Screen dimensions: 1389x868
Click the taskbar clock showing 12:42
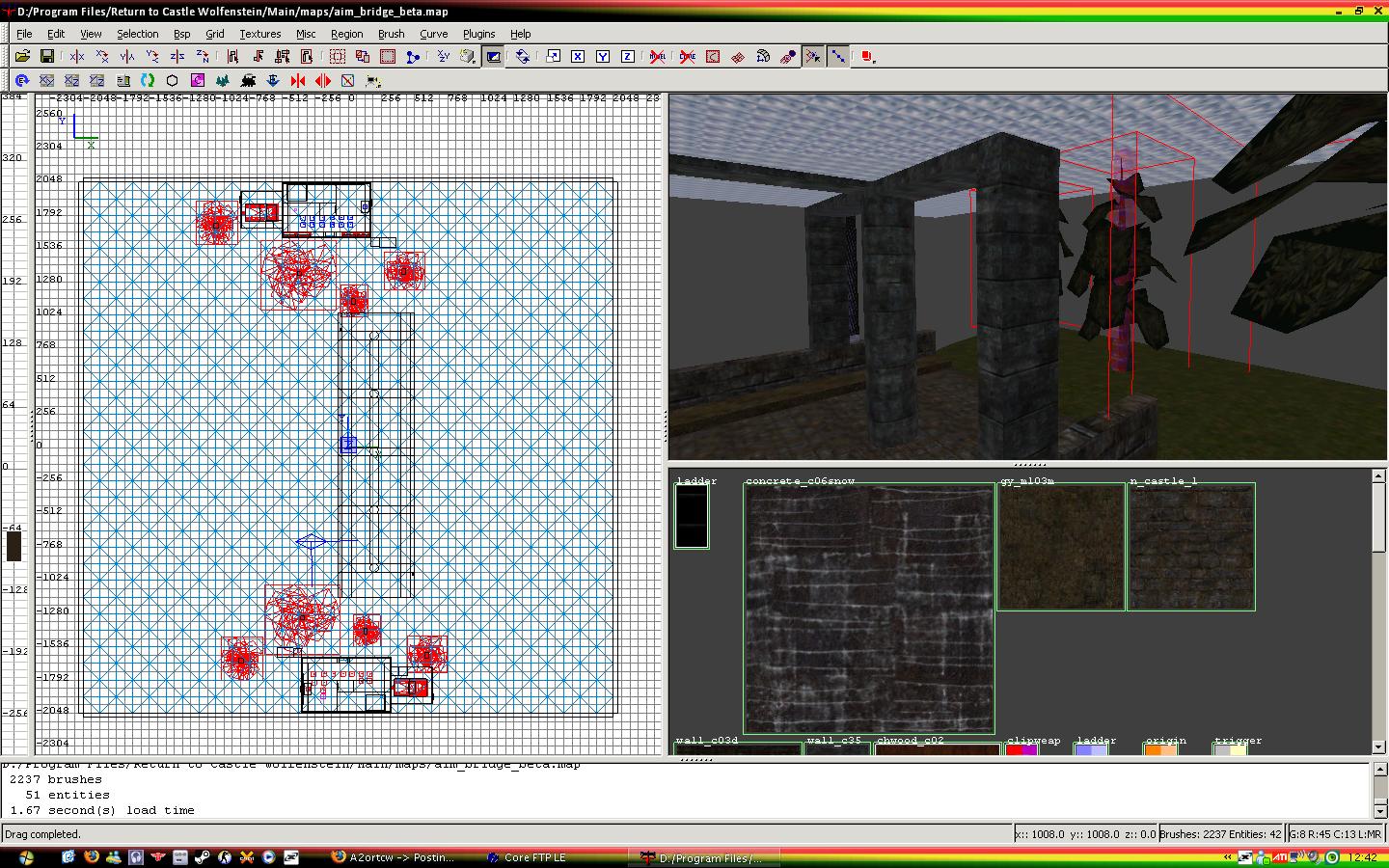(1363, 857)
